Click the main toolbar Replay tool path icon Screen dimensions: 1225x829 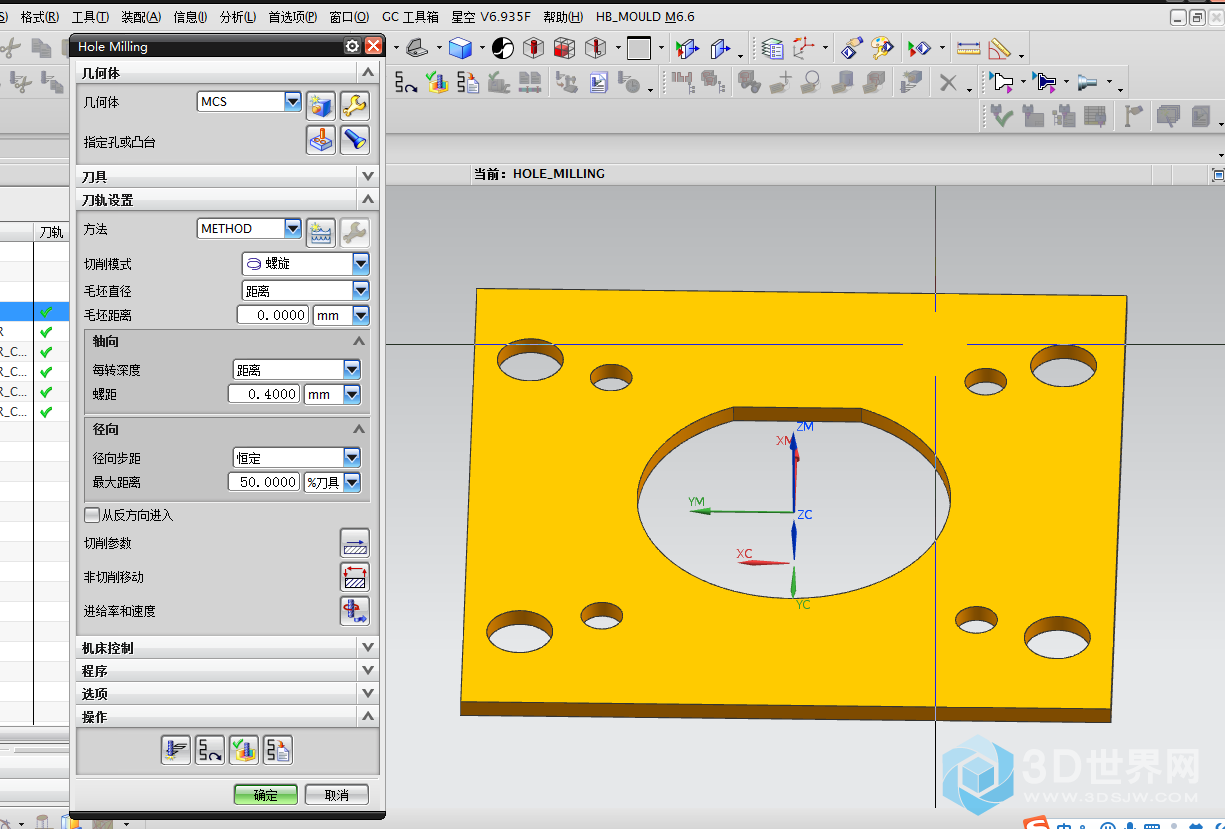(x=406, y=83)
